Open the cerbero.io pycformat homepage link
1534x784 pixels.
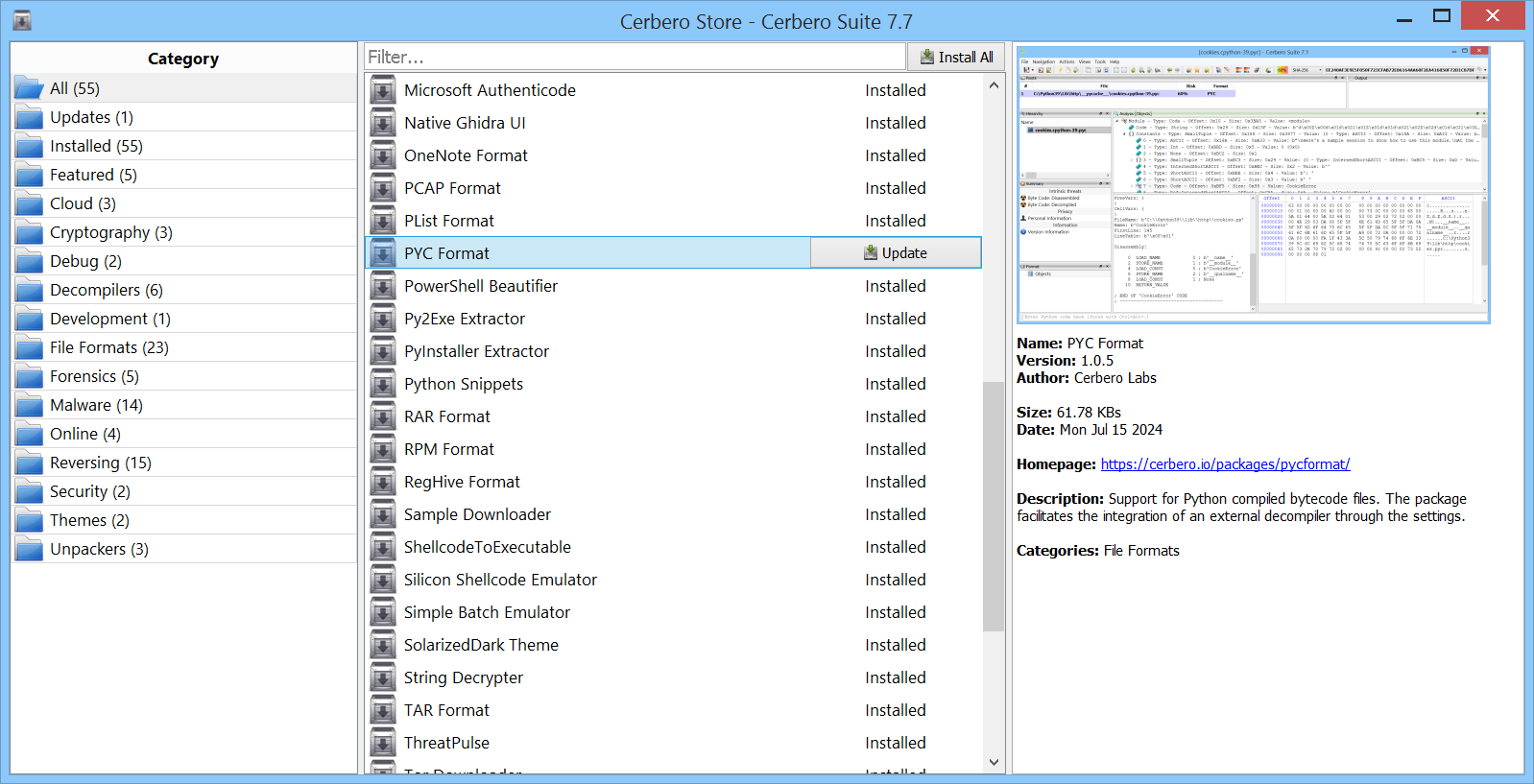pyautogui.click(x=1225, y=464)
